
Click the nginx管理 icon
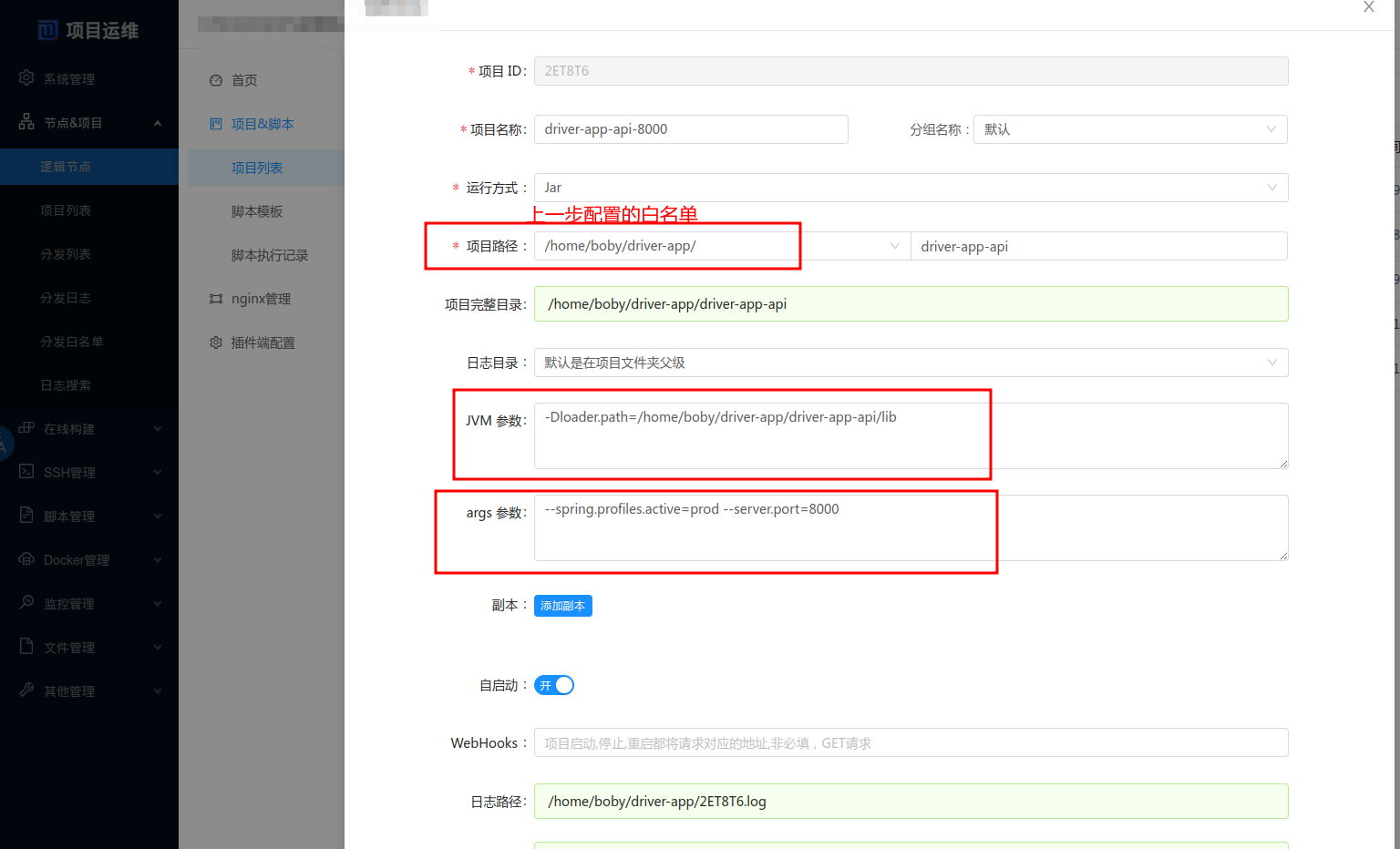click(216, 299)
